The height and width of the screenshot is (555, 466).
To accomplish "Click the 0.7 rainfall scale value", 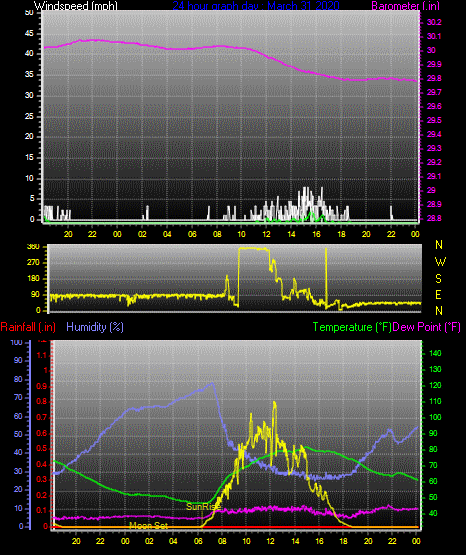I will click(41, 417).
